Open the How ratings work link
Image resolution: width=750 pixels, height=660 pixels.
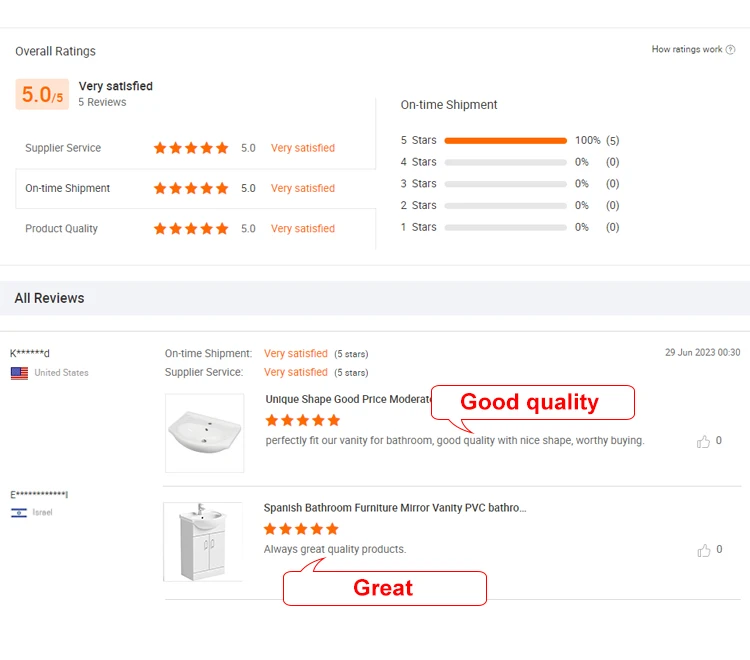tap(686, 50)
